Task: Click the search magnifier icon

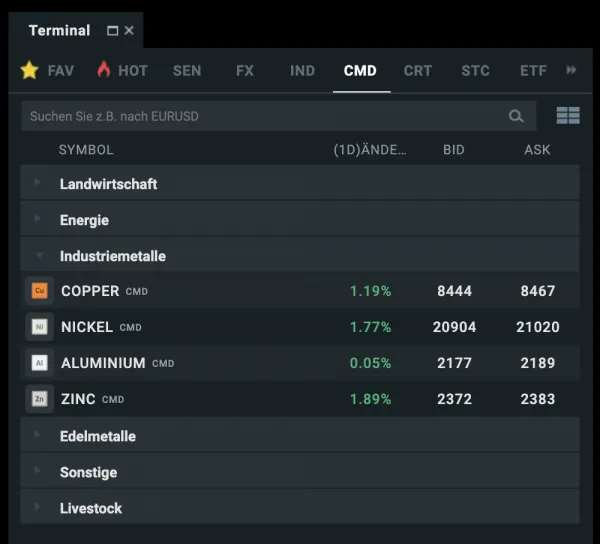Action: tap(516, 116)
